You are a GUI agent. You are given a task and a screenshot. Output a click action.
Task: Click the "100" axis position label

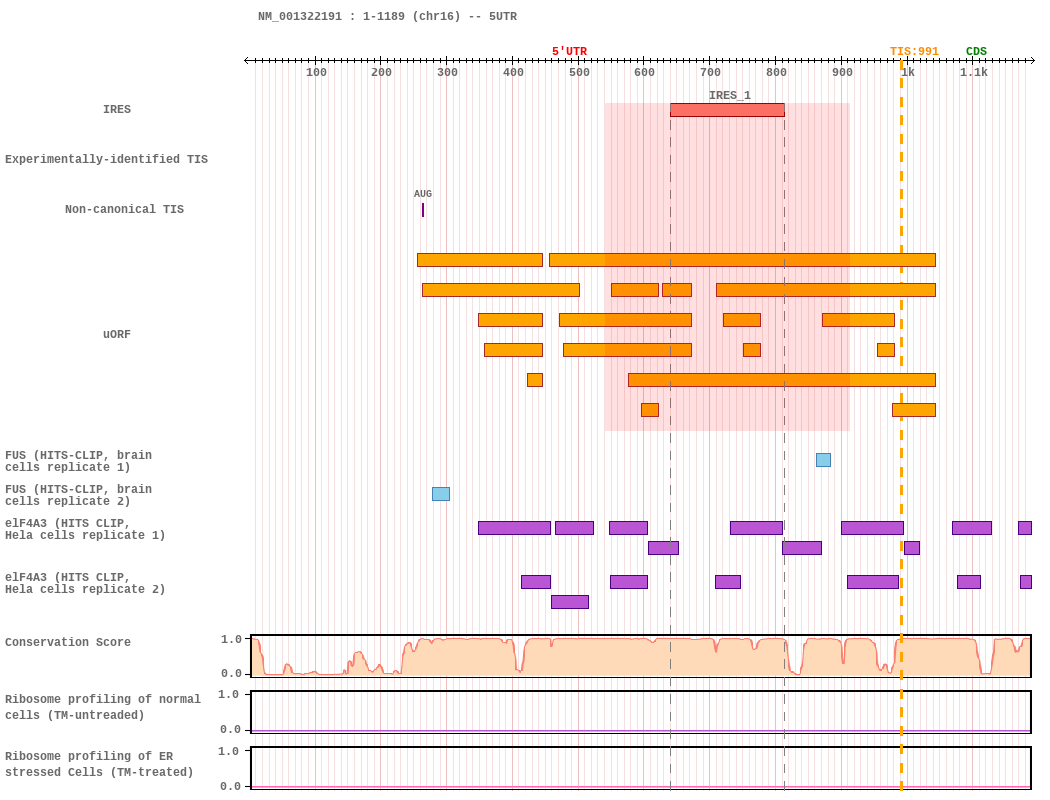[x=316, y=72]
